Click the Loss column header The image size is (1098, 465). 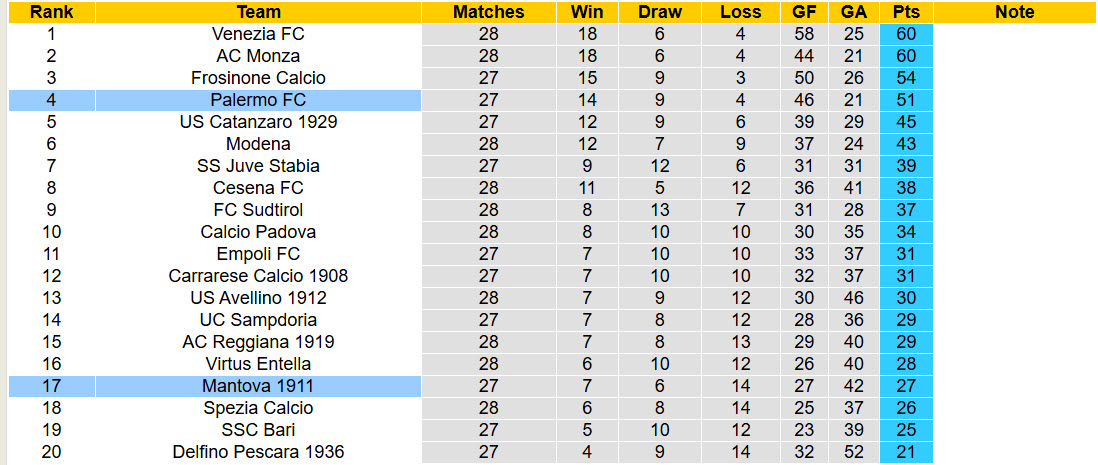[740, 12]
